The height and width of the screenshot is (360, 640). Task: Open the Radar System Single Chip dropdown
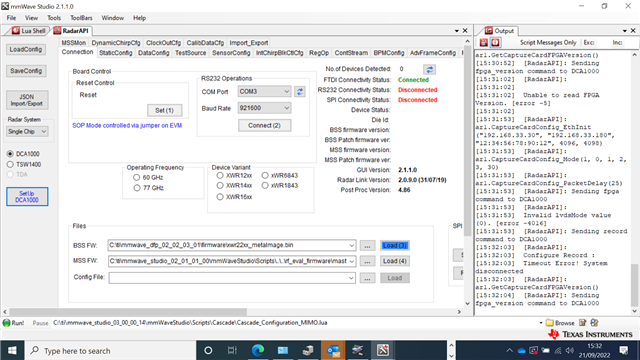27,131
